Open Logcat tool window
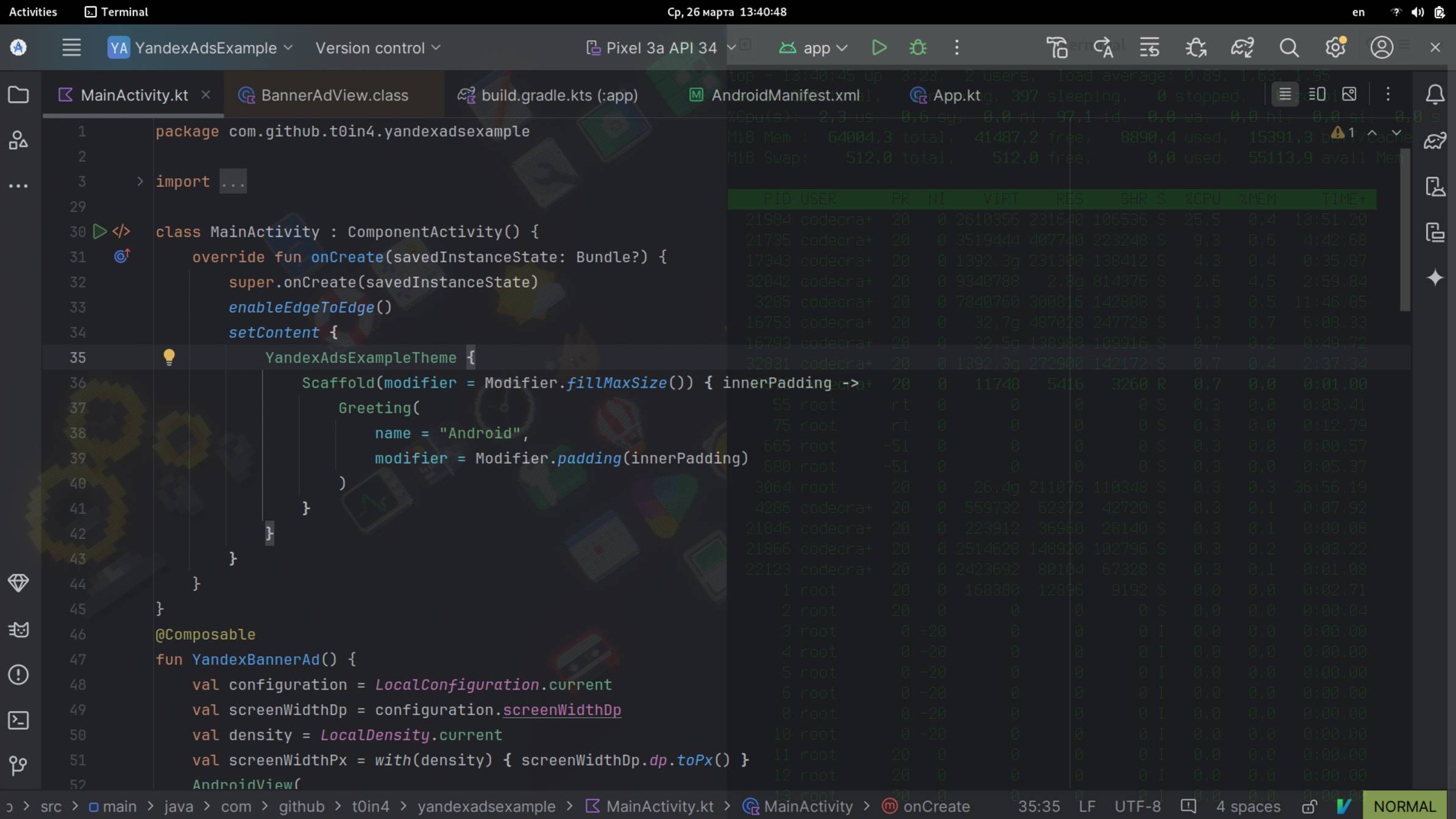Image resolution: width=1456 pixels, height=819 pixels. 18,629
